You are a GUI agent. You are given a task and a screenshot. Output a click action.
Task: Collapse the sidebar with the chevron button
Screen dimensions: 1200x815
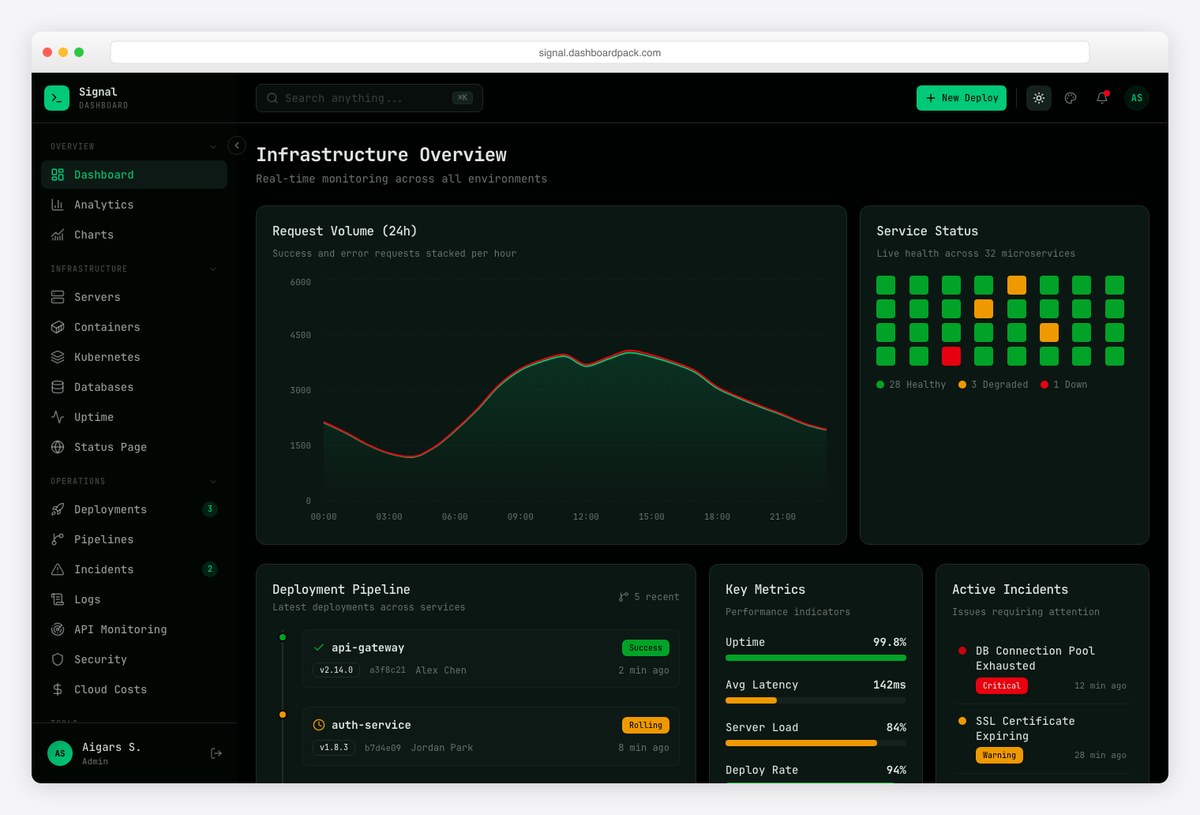point(237,145)
